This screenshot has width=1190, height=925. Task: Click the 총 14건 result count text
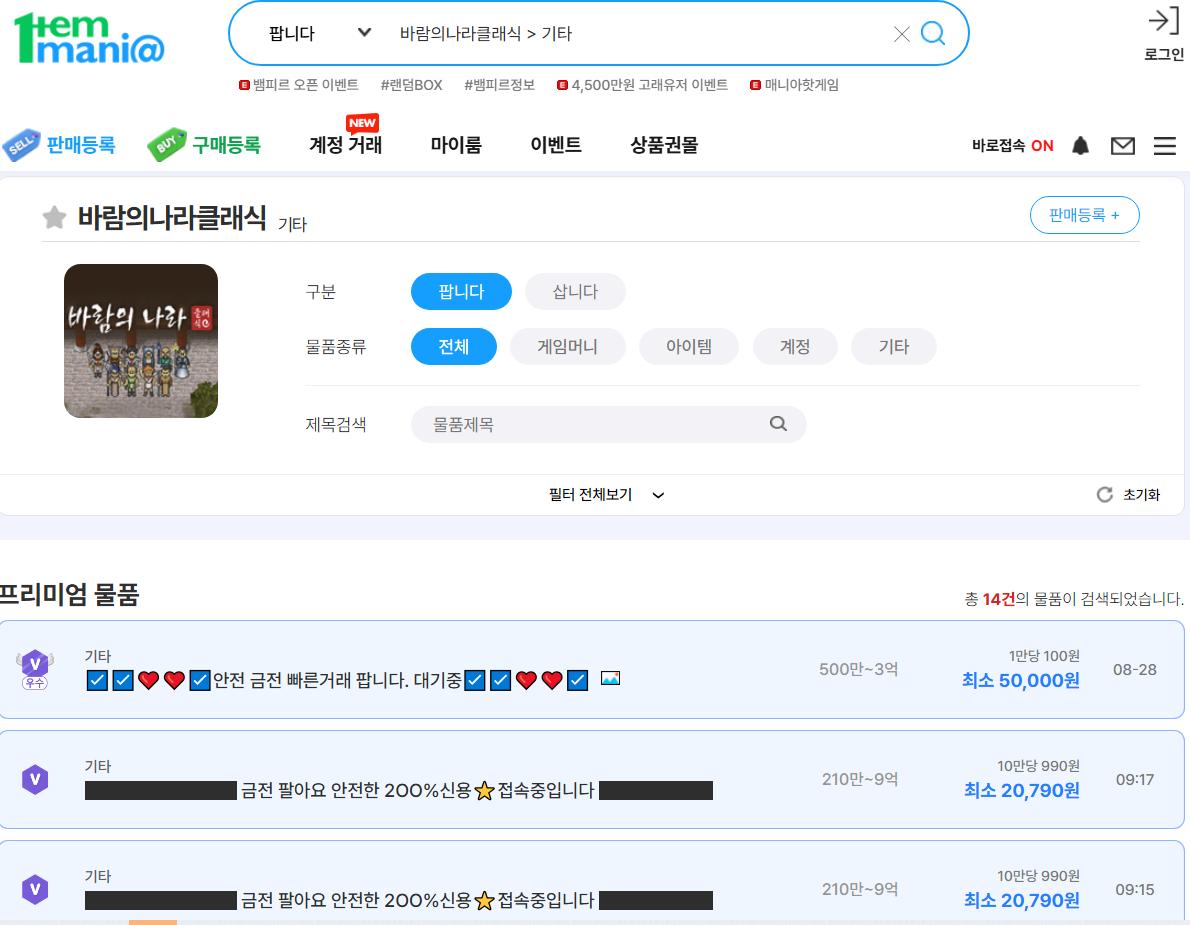1074,599
